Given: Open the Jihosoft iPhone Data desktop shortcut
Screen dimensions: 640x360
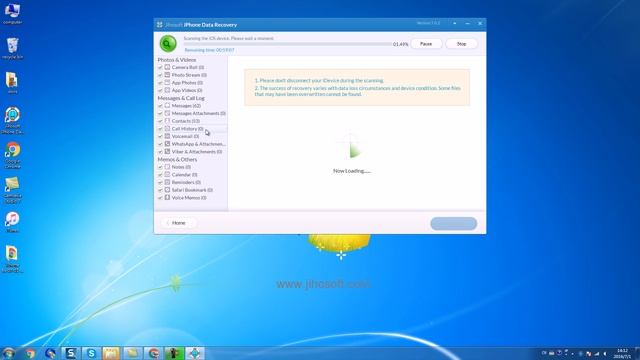Looking at the screenshot, I should (x=13, y=120).
